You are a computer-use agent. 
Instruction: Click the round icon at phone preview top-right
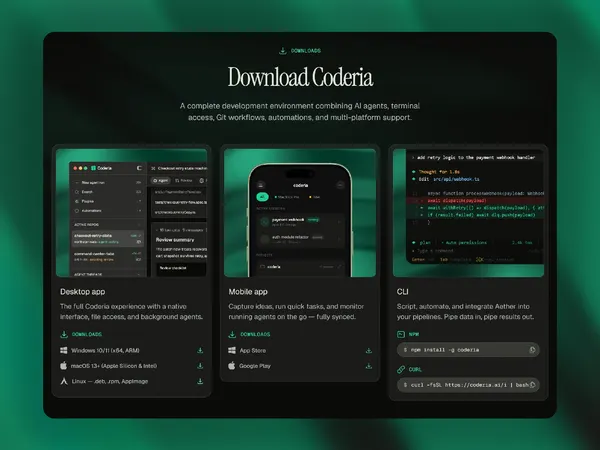[x=340, y=185]
